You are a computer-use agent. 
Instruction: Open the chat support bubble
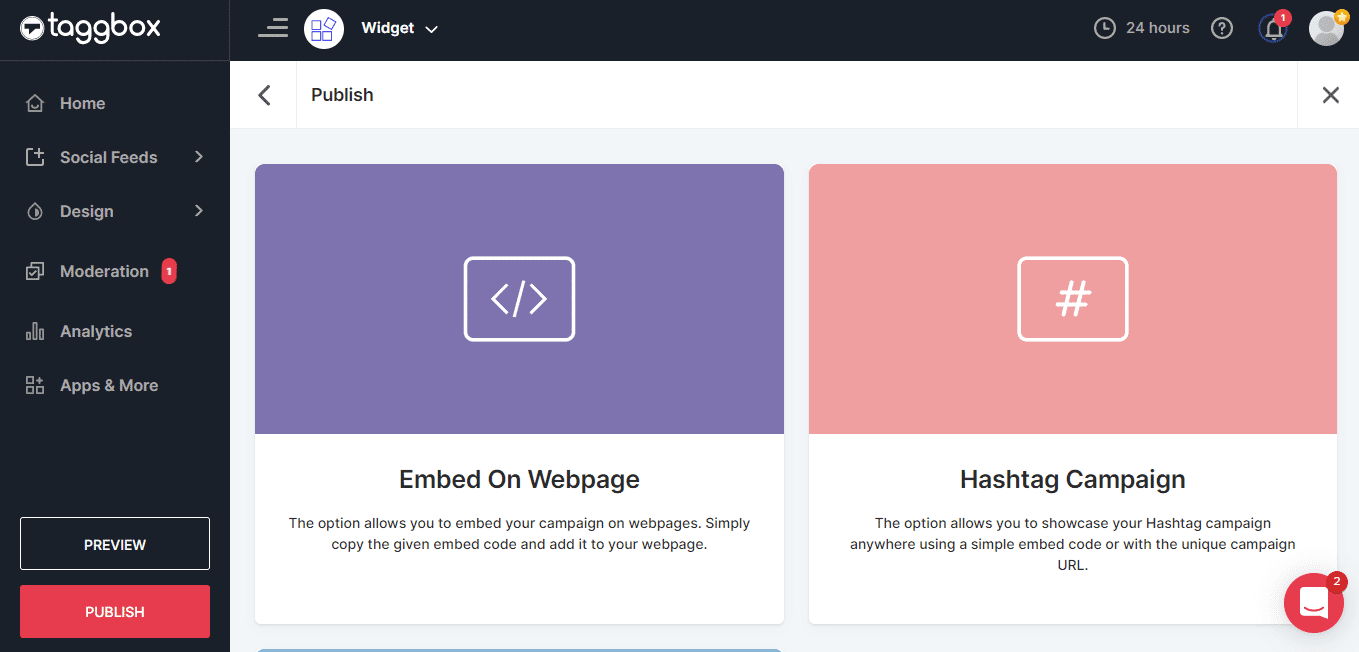[1313, 602]
